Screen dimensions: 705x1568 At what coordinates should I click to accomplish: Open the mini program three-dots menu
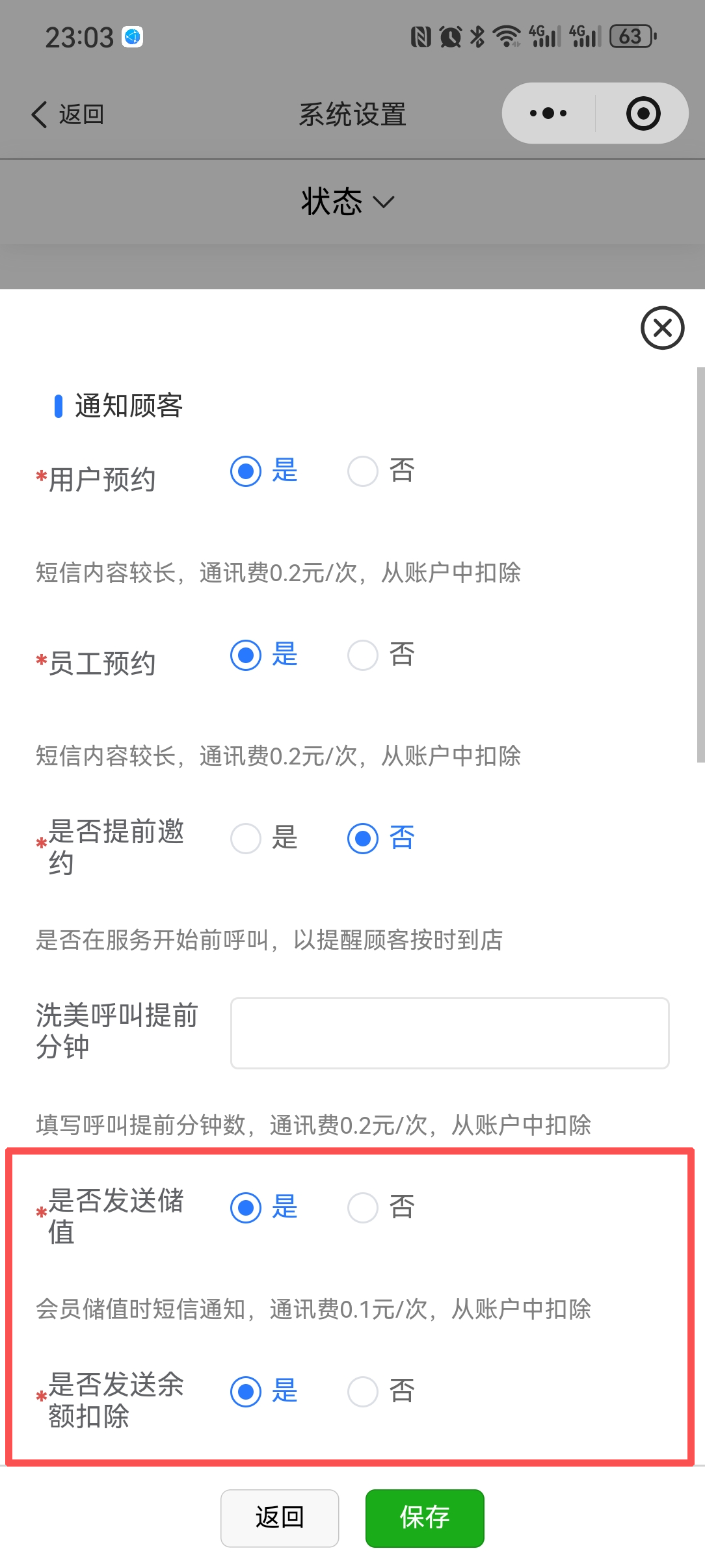tap(548, 114)
